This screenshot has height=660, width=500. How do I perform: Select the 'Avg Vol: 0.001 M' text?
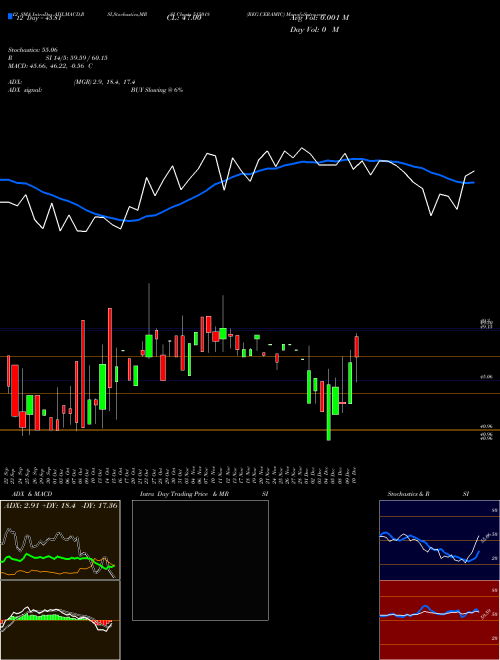coord(319,18)
